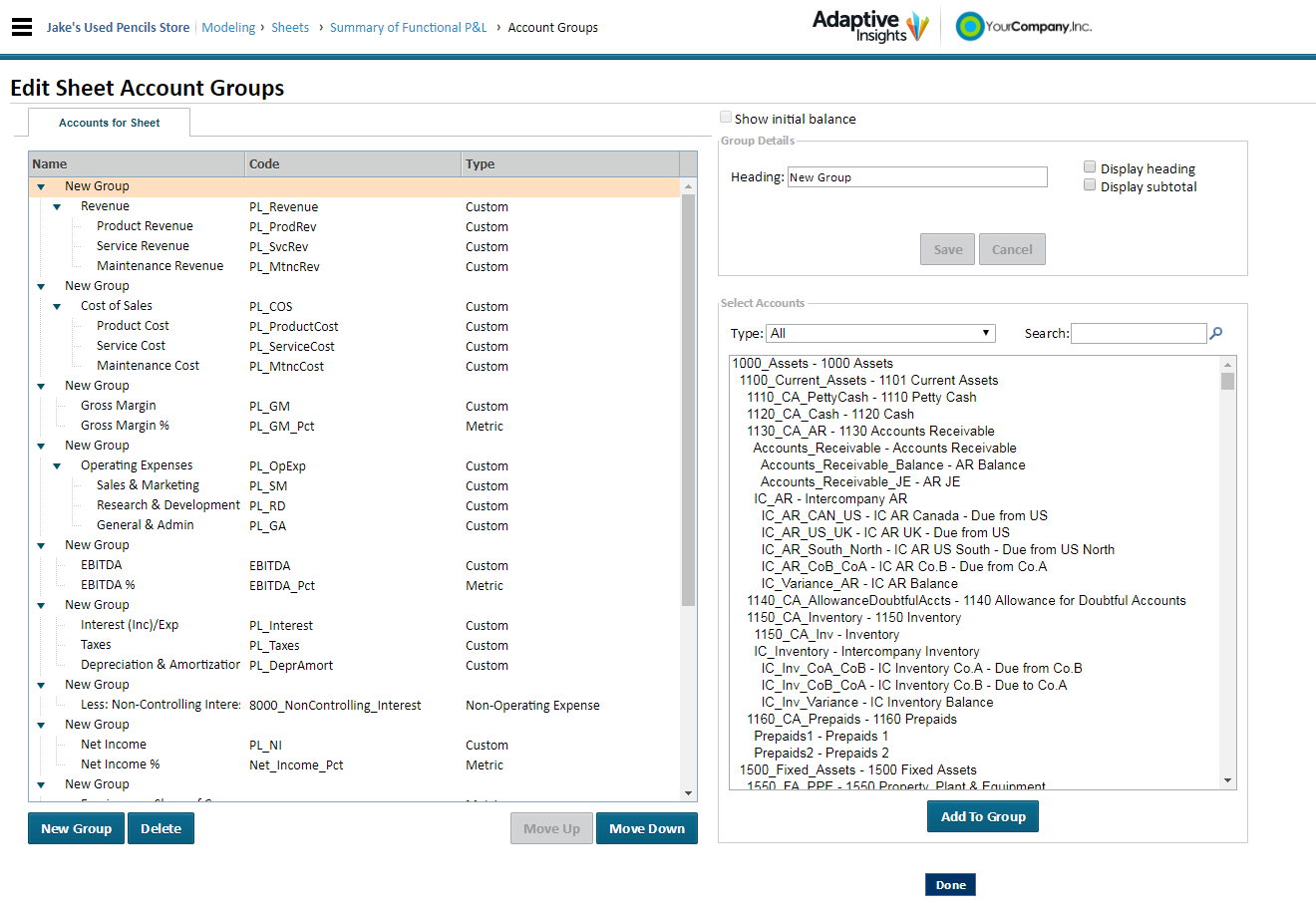The width and height of the screenshot is (1316, 915).
Task: Select the General & Admin row
Action: point(355,525)
